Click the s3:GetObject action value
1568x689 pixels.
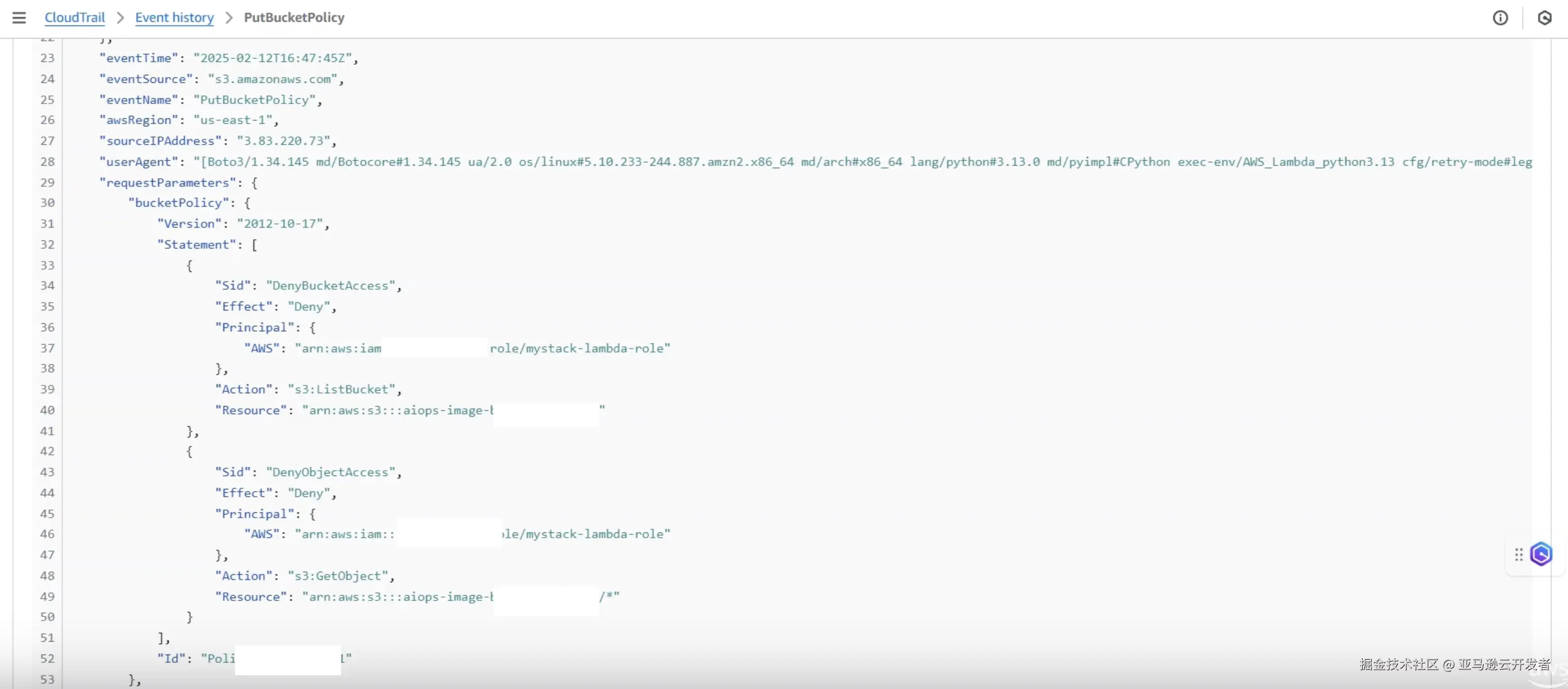(x=337, y=575)
